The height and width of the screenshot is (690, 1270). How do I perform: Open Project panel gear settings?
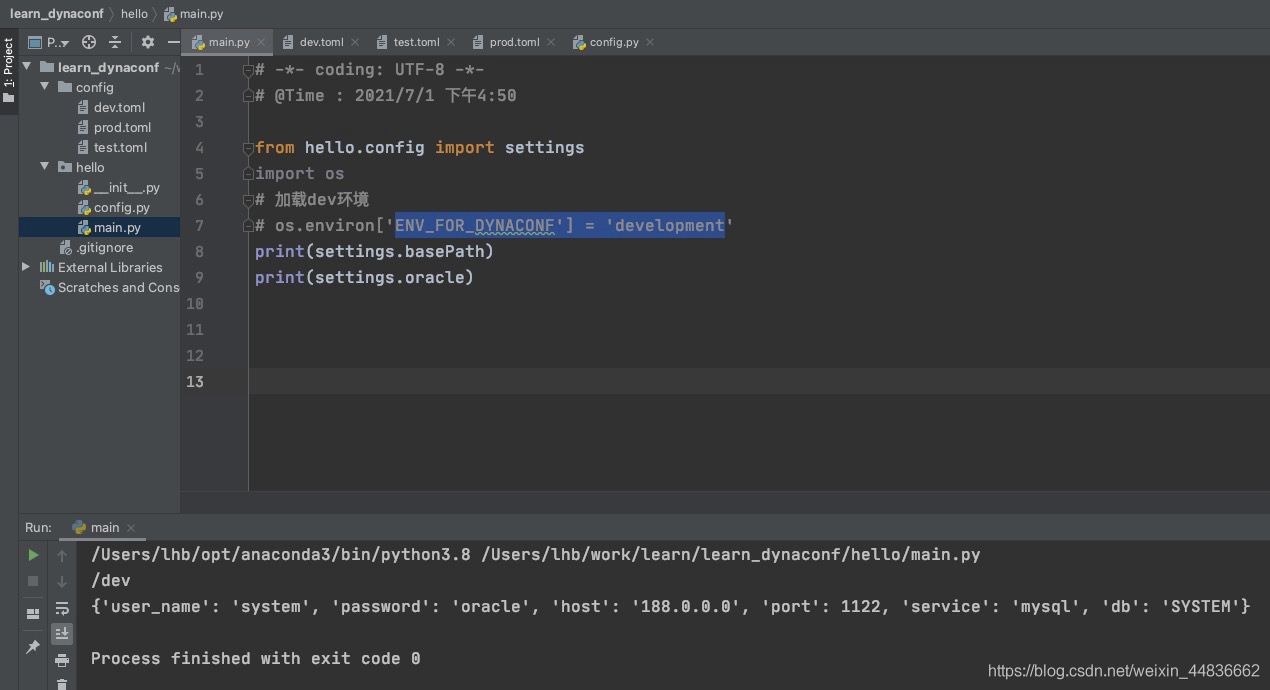pos(148,42)
